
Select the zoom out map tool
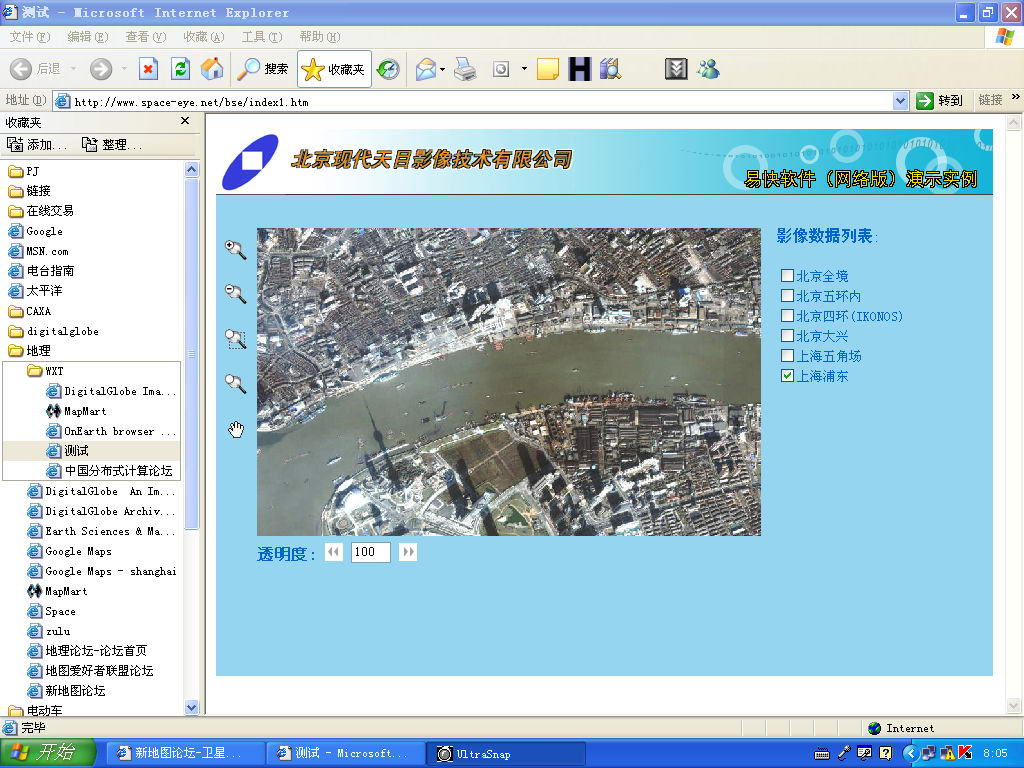click(x=235, y=293)
